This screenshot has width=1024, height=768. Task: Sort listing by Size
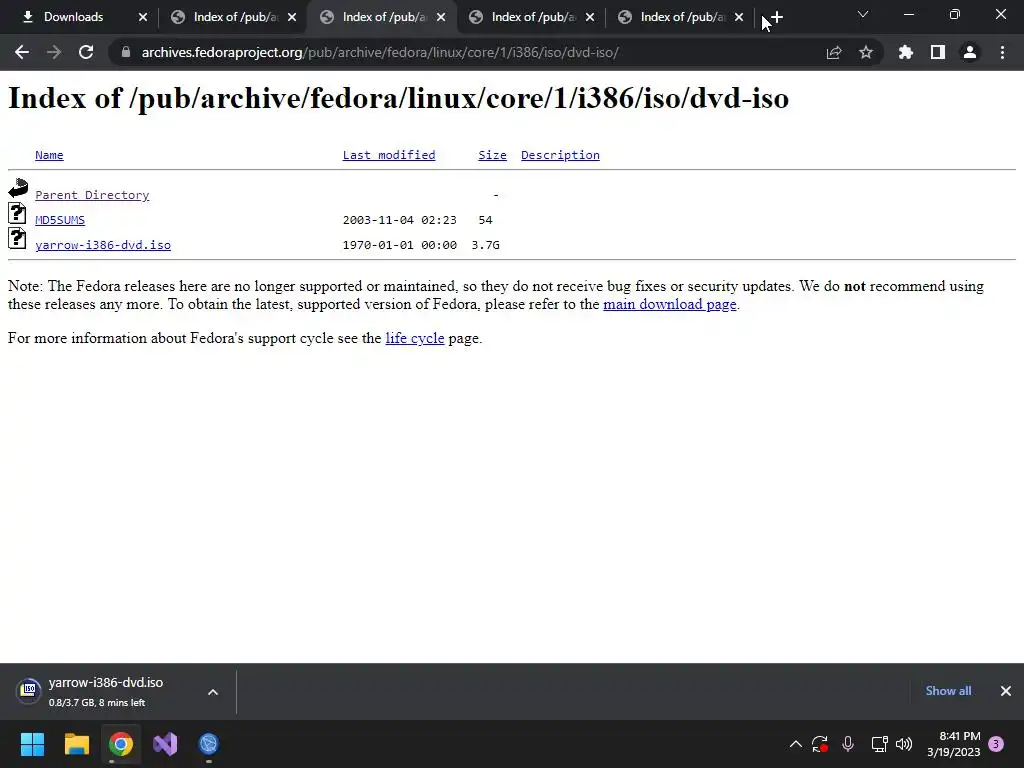(492, 155)
